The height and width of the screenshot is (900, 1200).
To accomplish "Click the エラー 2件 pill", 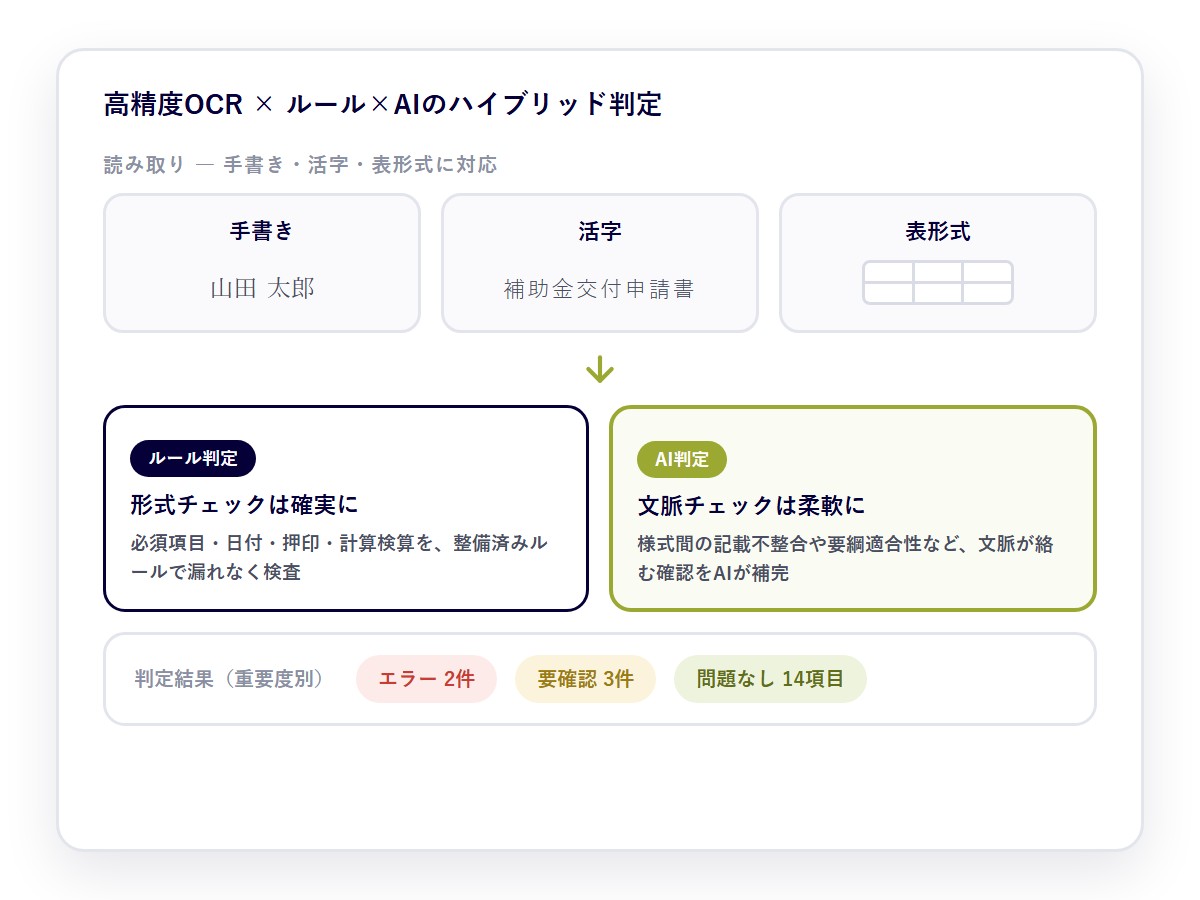I will point(426,679).
